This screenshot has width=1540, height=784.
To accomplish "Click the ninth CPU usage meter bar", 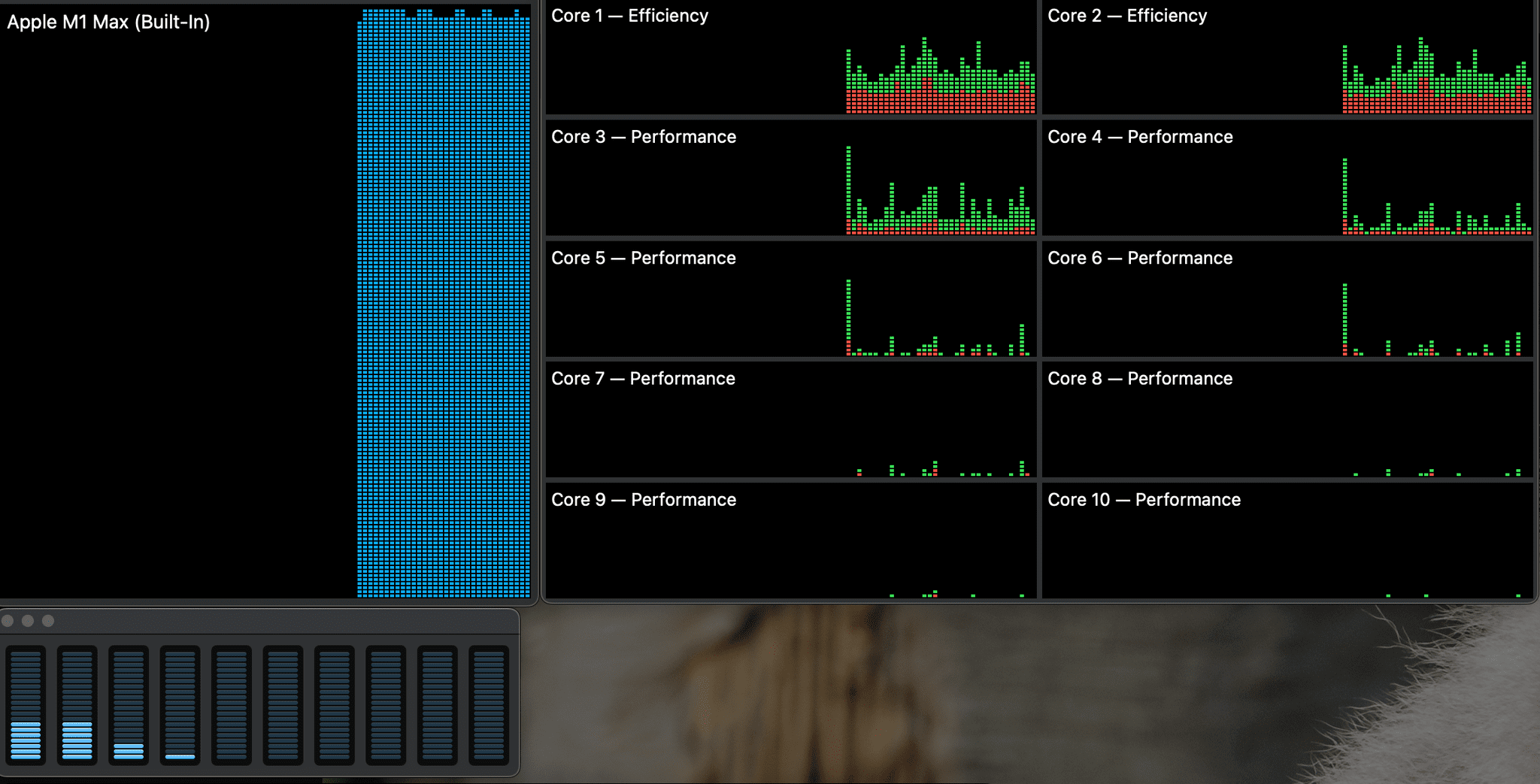I will coord(438,705).
